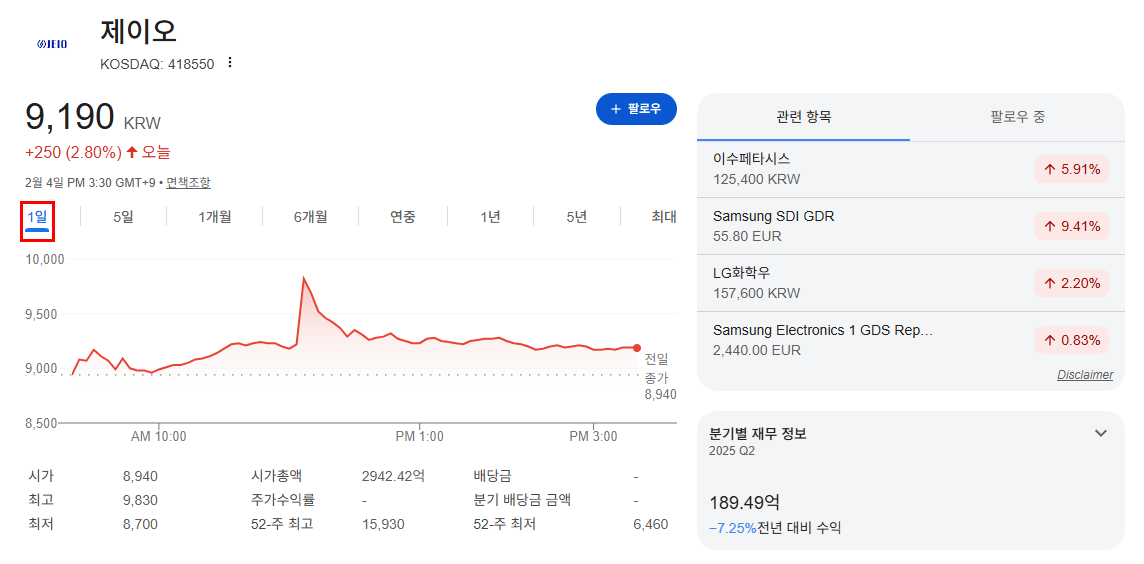The image size is (1144, 564).
Task: Click the AM 10:00 axis label
Action: pyautogui.click(x=158, y=437)
